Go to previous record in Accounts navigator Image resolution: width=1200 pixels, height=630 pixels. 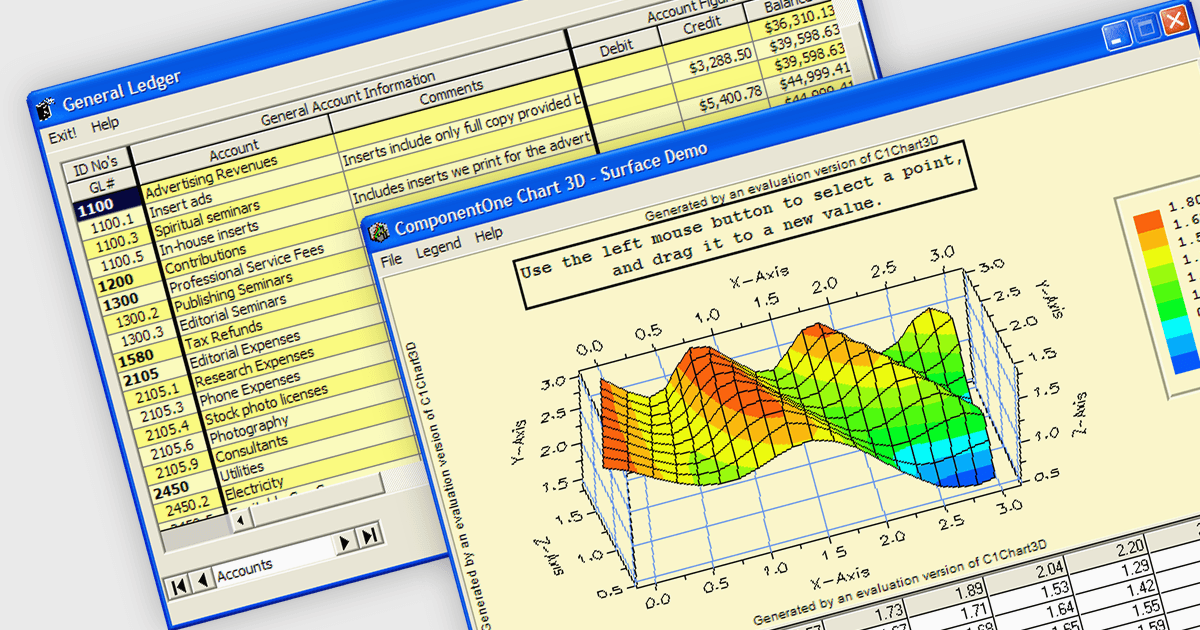tap(203, 581)
